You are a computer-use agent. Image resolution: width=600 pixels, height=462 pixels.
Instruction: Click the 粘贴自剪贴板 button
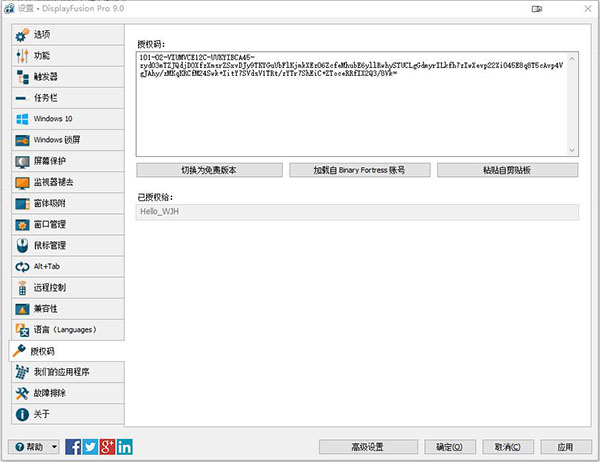(507, 170)
